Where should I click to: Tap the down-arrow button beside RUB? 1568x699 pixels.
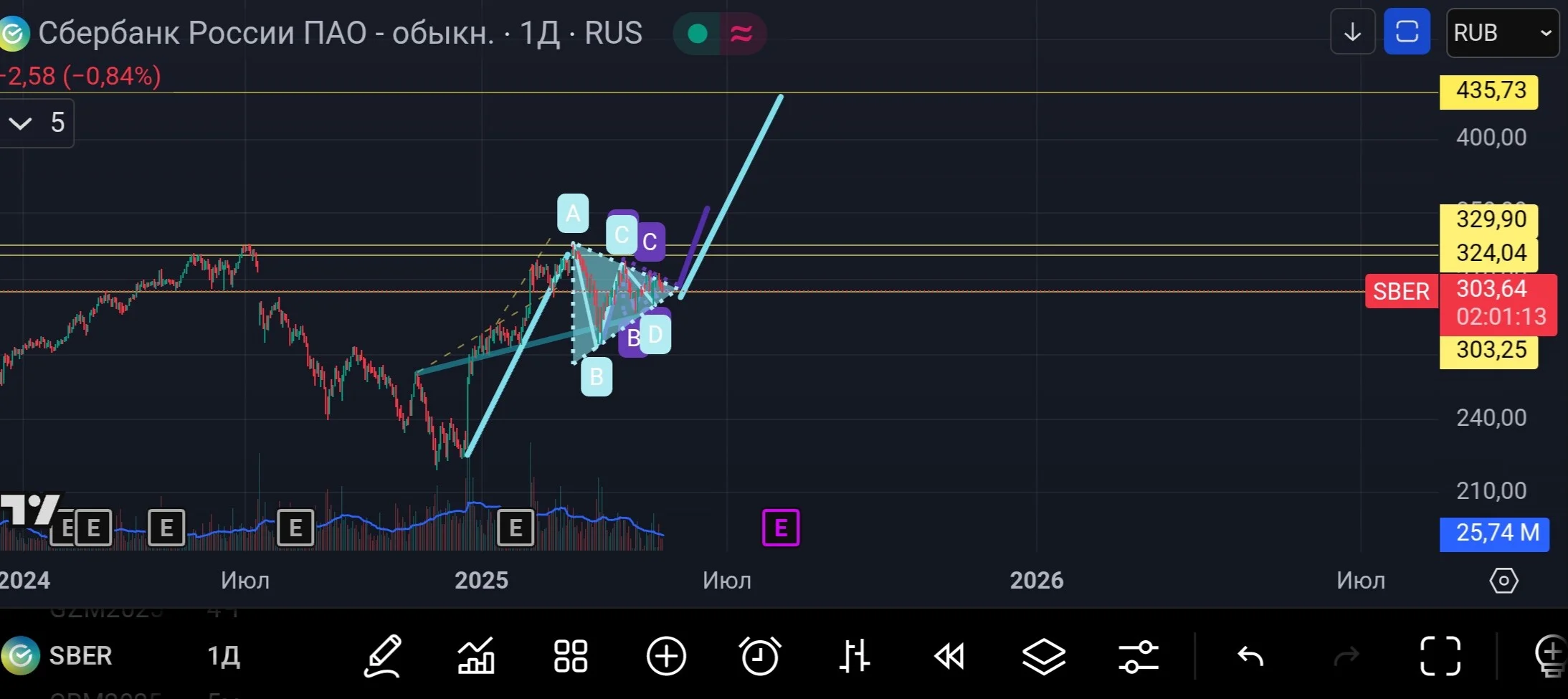(x=1353, y=32)
